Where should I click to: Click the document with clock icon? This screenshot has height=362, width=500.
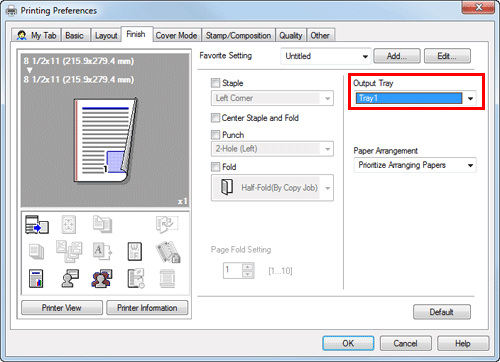[x=136, y=278]
